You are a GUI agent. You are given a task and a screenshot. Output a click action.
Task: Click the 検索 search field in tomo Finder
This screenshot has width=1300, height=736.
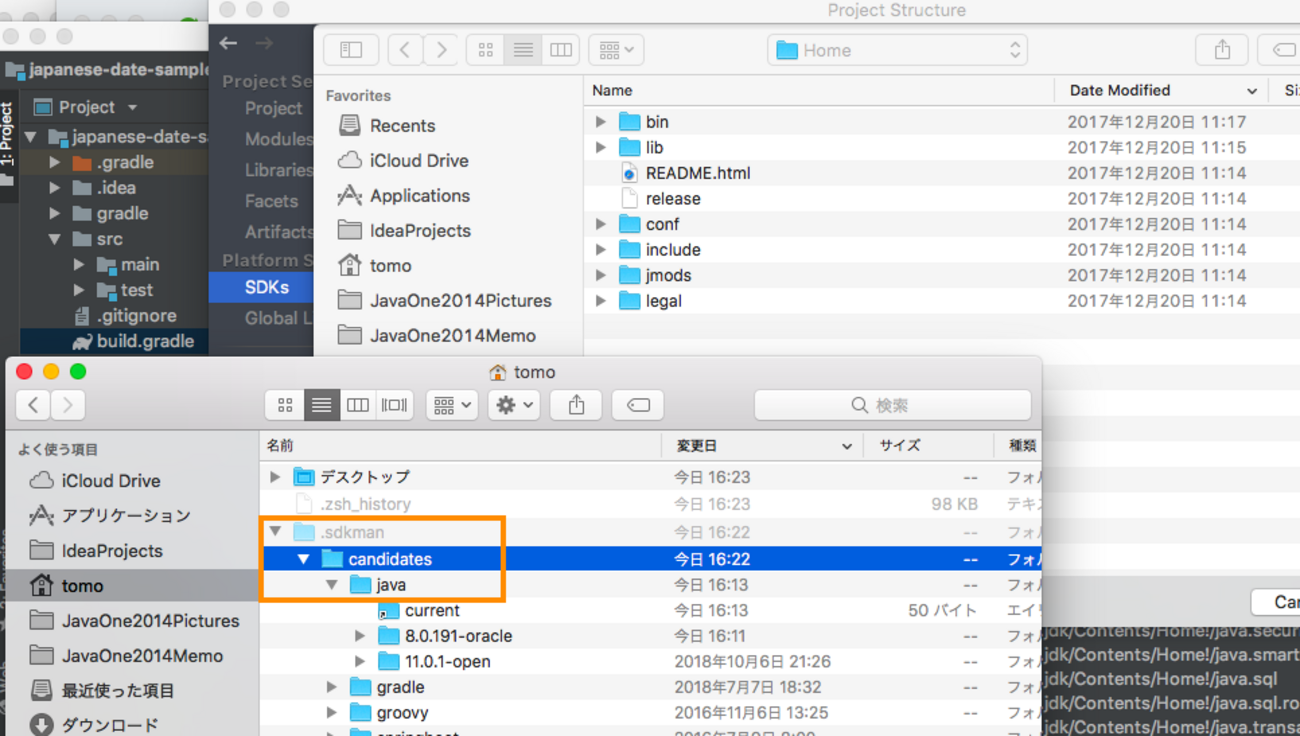pyautogui.click(x=892, y=405)
